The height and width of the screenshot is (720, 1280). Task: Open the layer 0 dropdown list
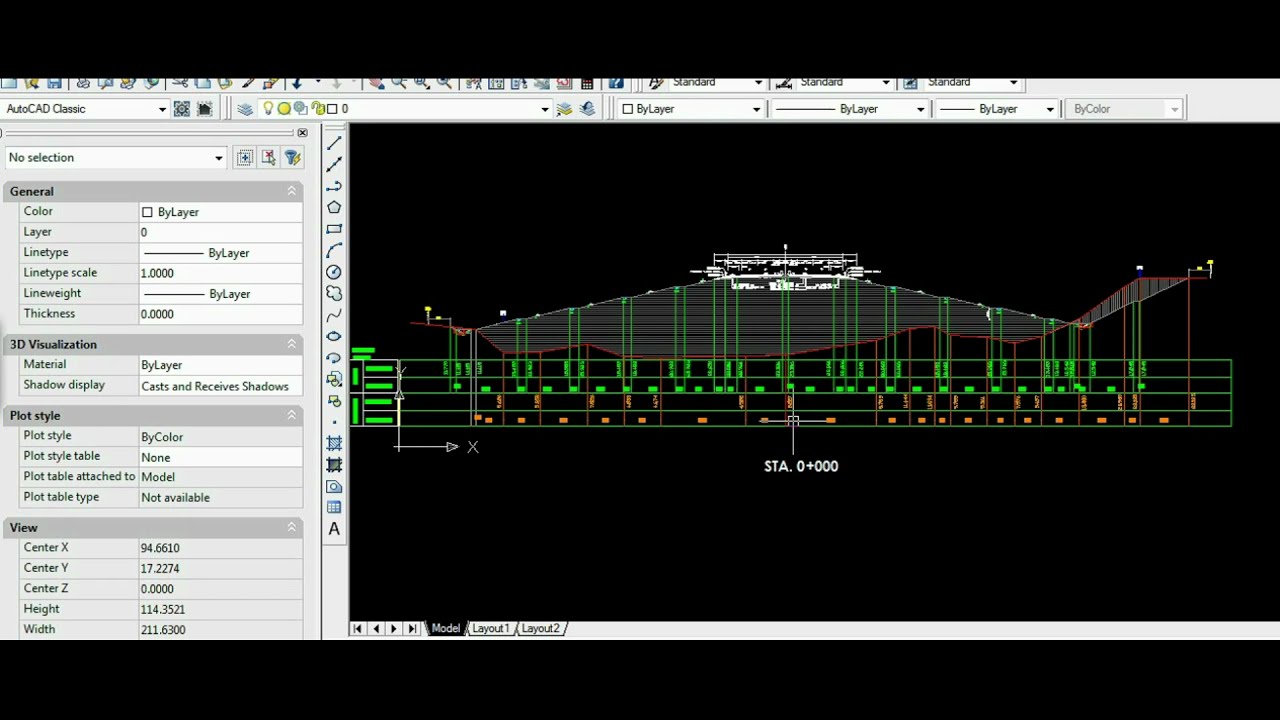pos(545,109)
